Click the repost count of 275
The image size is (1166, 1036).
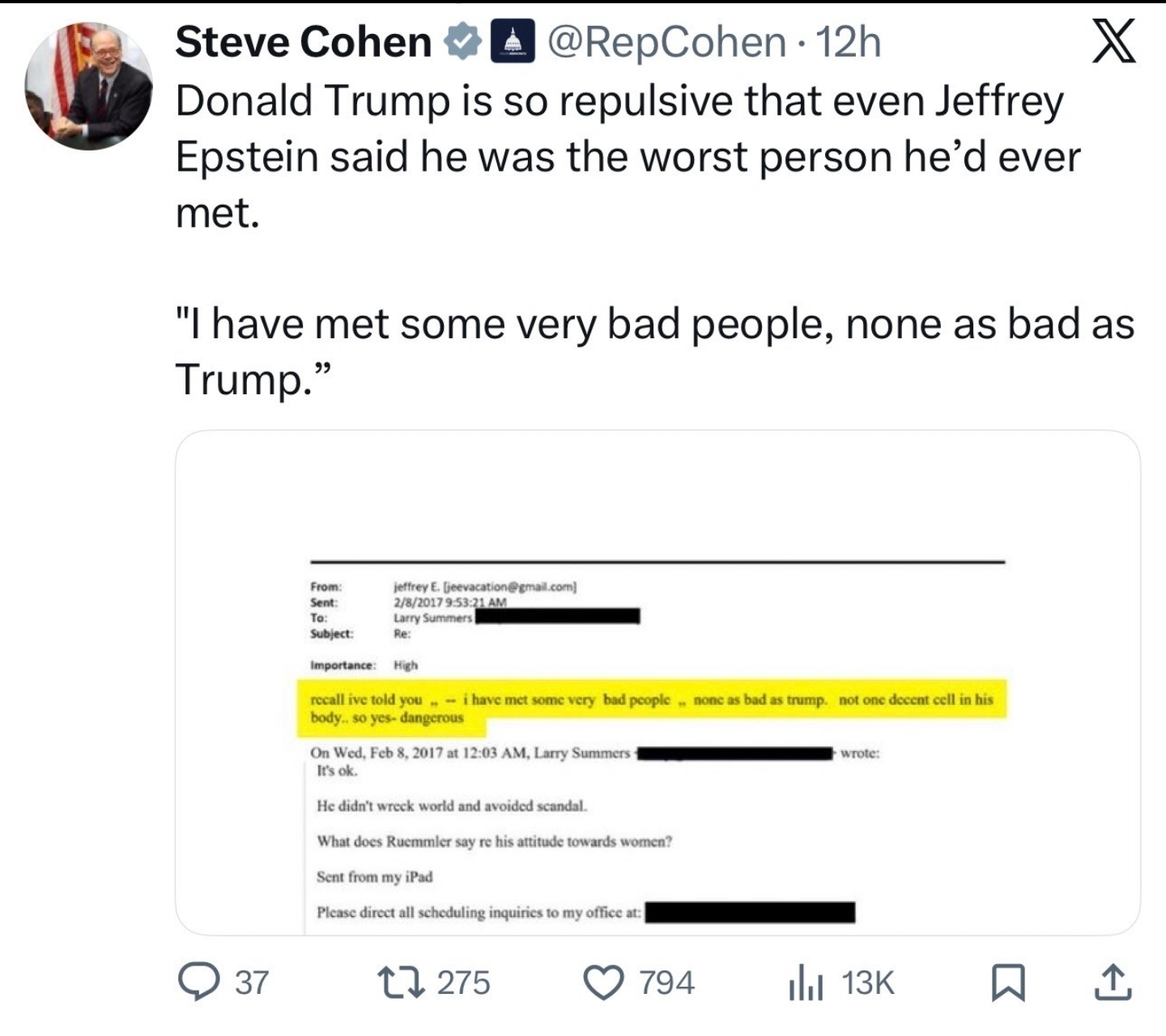(x=464, y=983)
